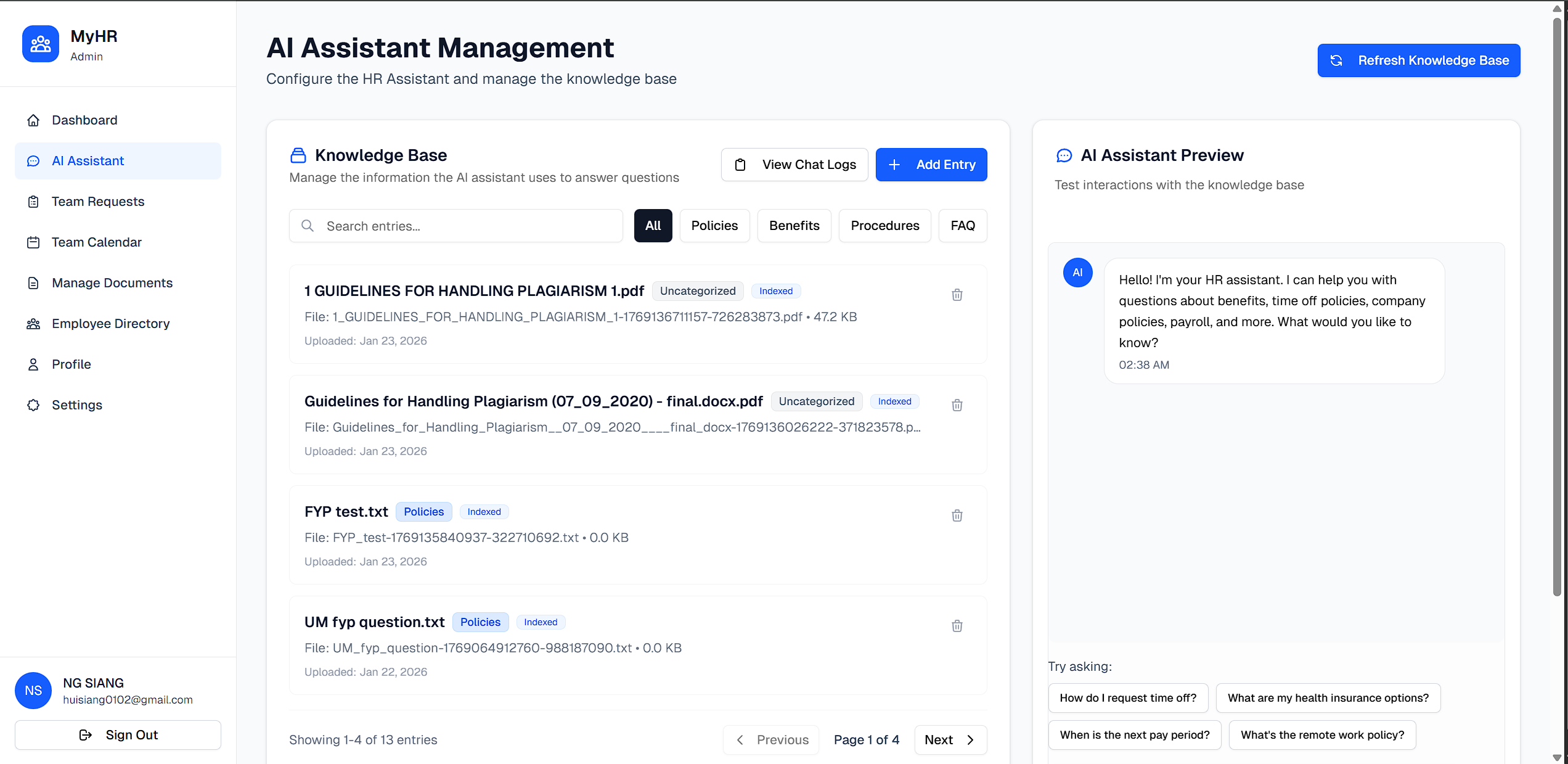This screenshot has width=1568, height=764.
Task: Click the NS user avatar
Action: coord(33,690)
